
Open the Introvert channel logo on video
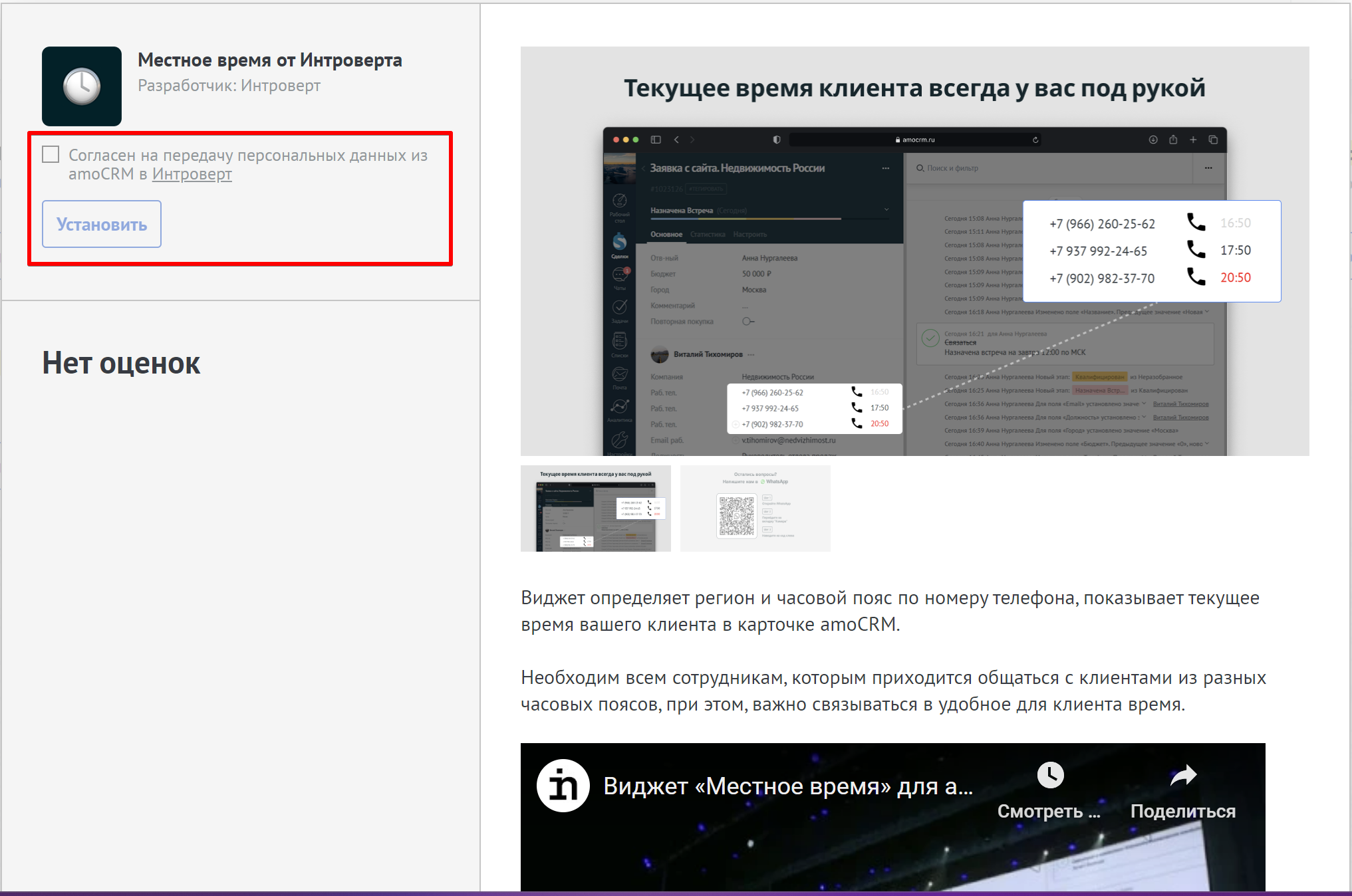click(x=563, y=786)
